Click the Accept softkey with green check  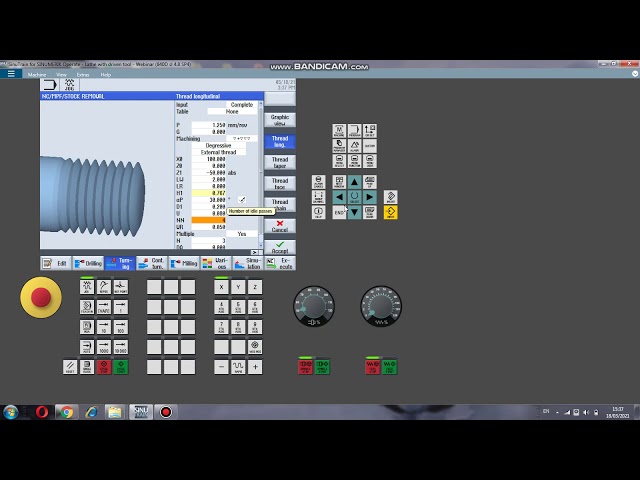coord(280,247)
